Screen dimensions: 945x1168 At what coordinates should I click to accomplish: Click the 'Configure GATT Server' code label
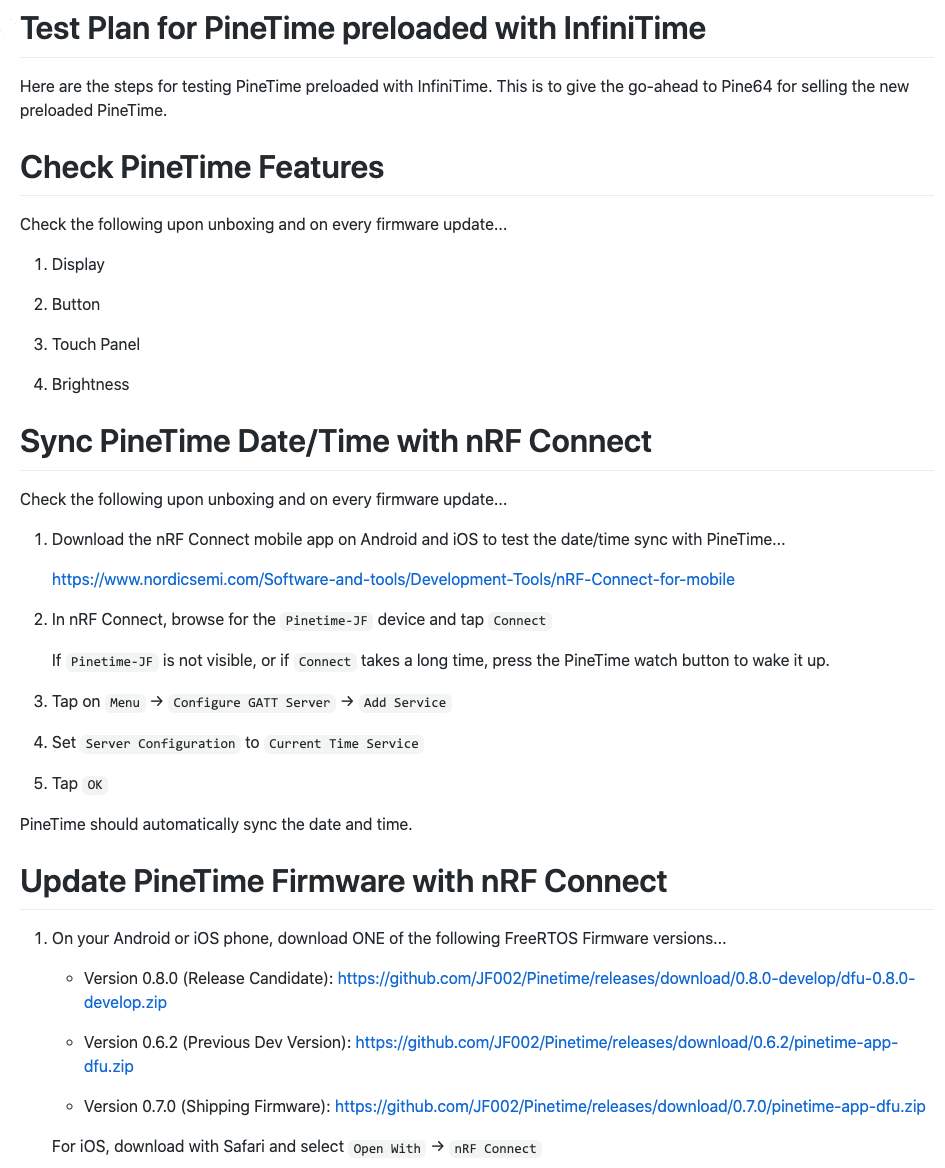[251, 703]
